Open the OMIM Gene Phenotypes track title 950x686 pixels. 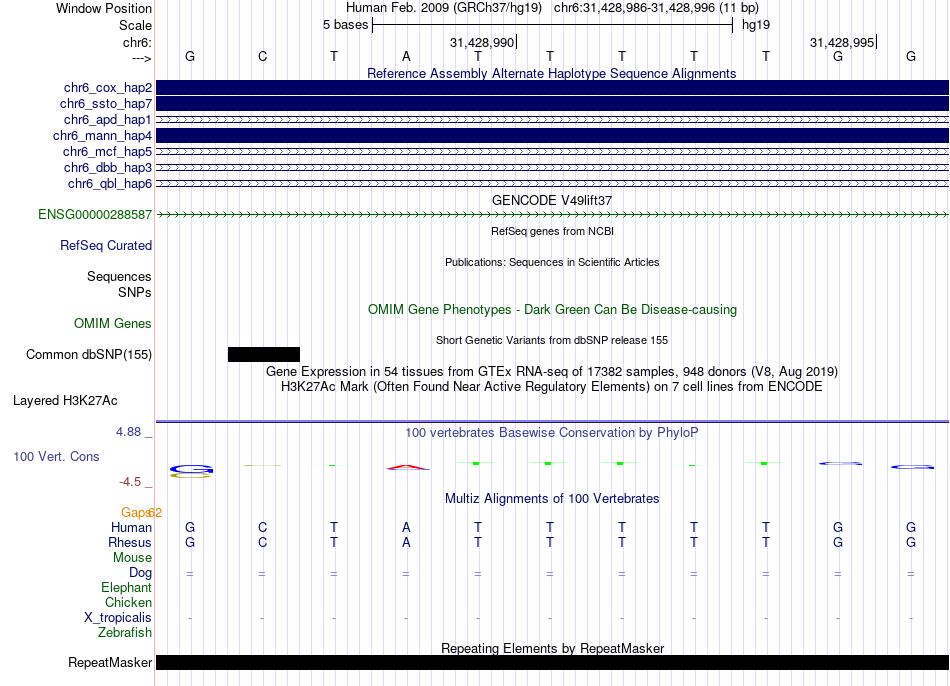coord(552,310)
